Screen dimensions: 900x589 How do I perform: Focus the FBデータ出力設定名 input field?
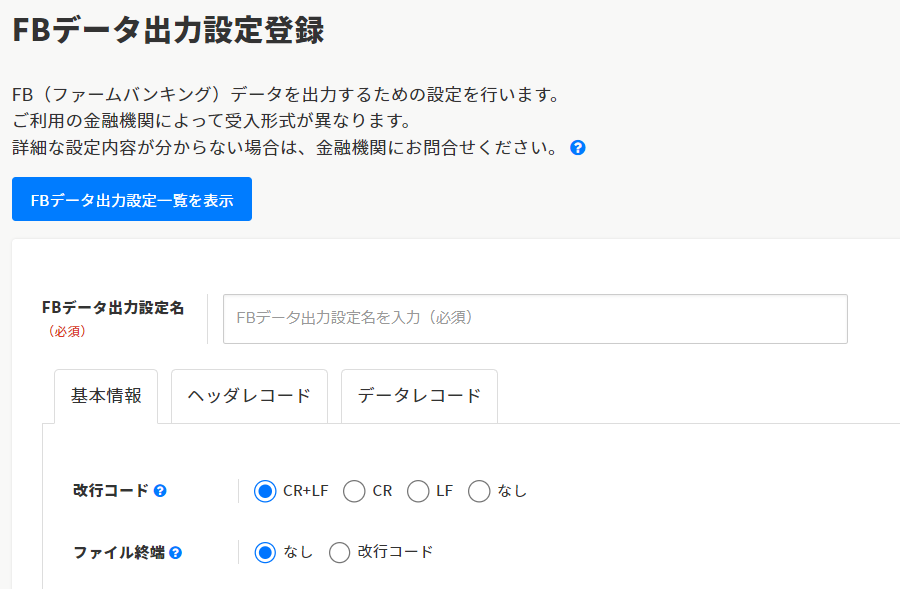click(535, 319)
